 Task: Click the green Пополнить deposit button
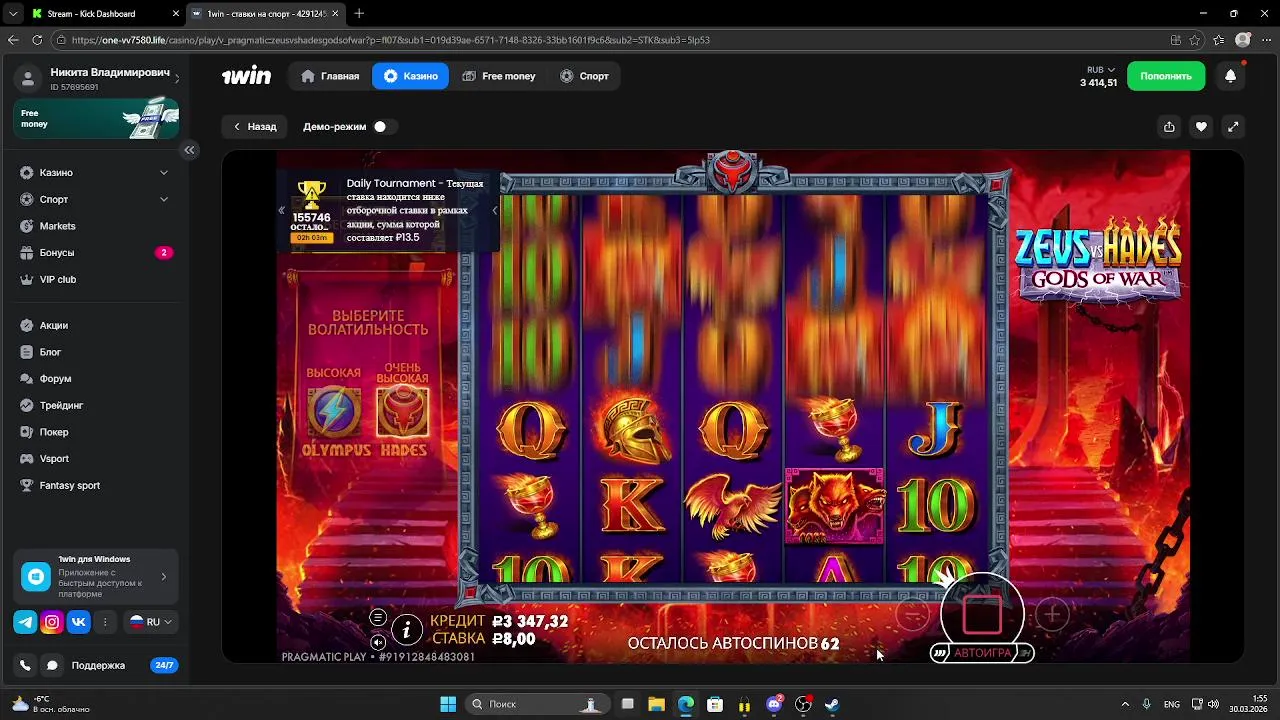click(x=1166, y=76)
